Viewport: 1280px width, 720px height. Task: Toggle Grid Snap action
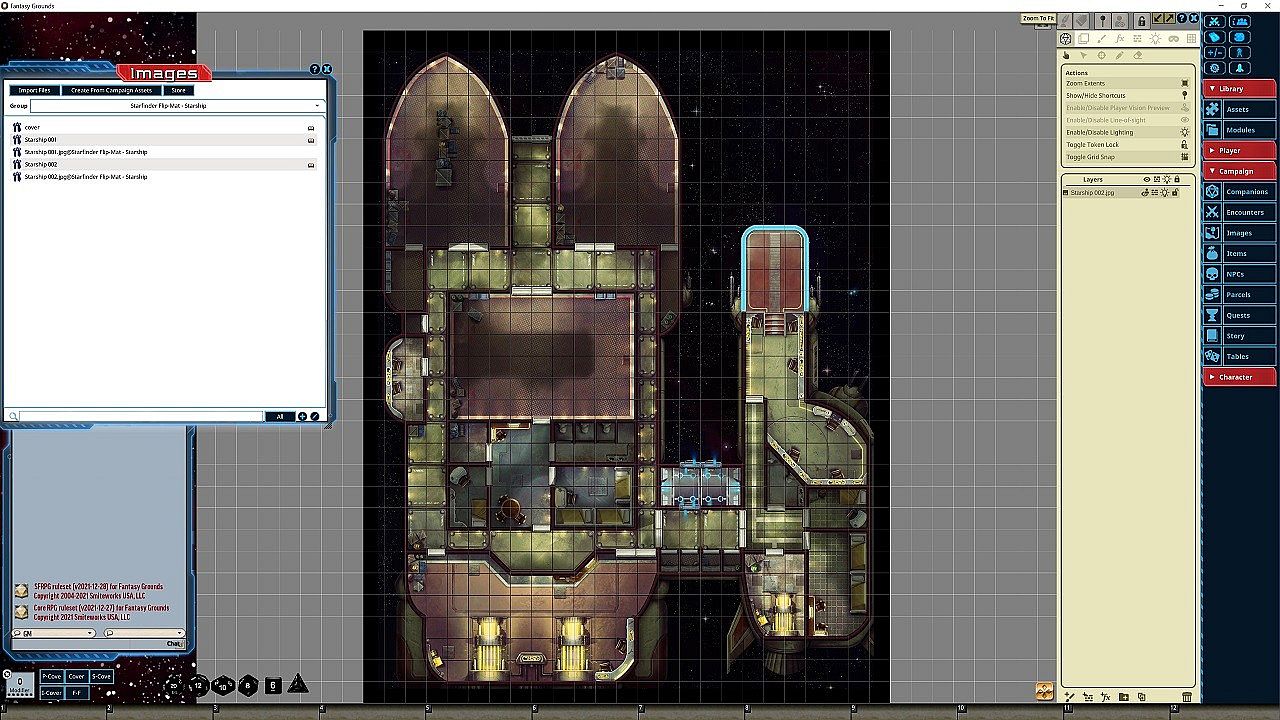pyautogui.click(x=1129, y=157)
